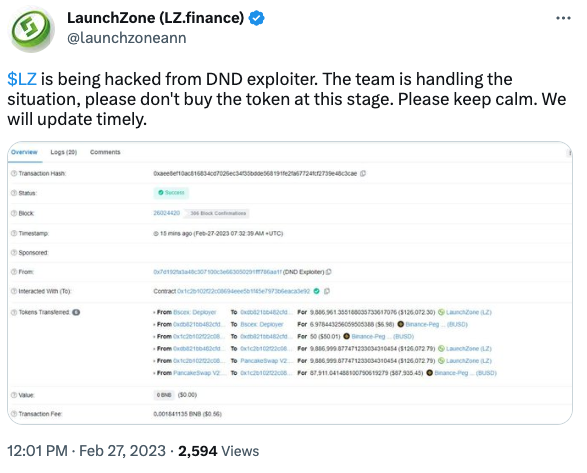Copy the transaction hash with the copy icon
Viewport: 587px width, 473px height.
tap(363, 173)
